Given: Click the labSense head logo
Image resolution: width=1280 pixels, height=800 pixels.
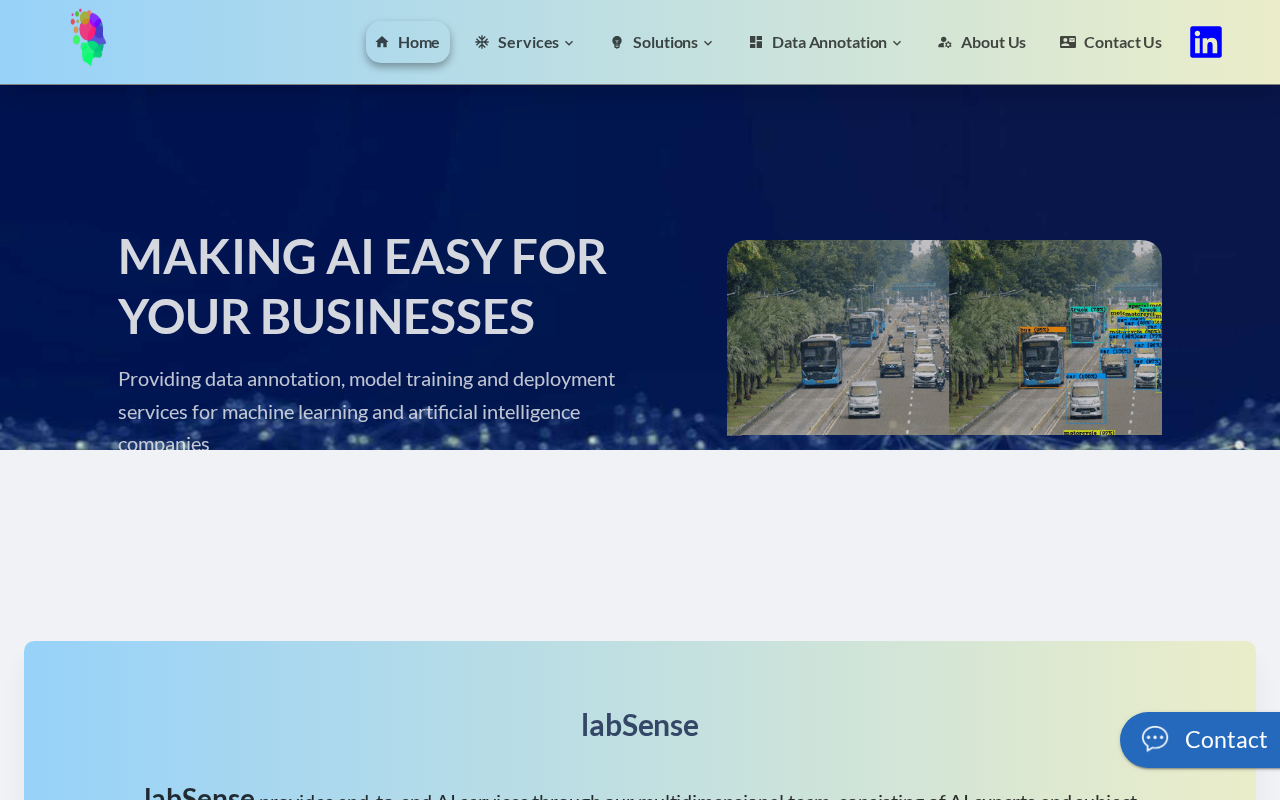Looking at the screenshot, I should (x=88, y=38).
